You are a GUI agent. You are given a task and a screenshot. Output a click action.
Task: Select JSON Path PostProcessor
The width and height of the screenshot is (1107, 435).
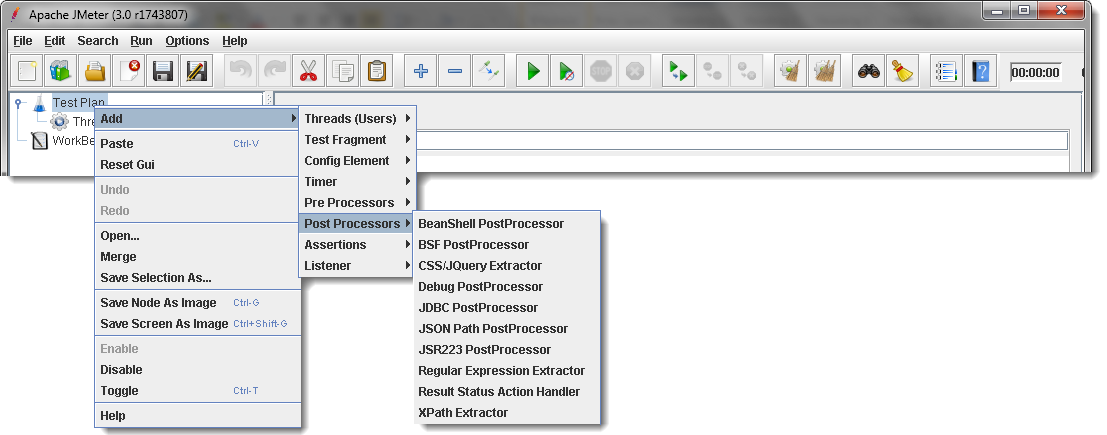pos(506,329)
